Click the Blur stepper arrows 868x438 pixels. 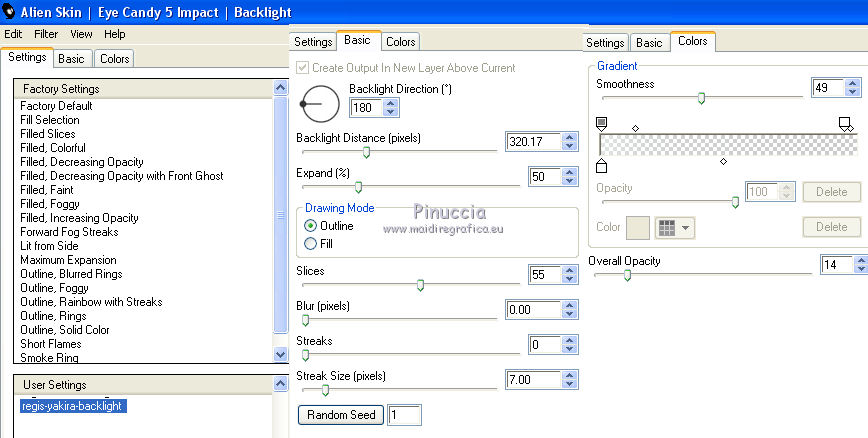click(x=570, y=310)
